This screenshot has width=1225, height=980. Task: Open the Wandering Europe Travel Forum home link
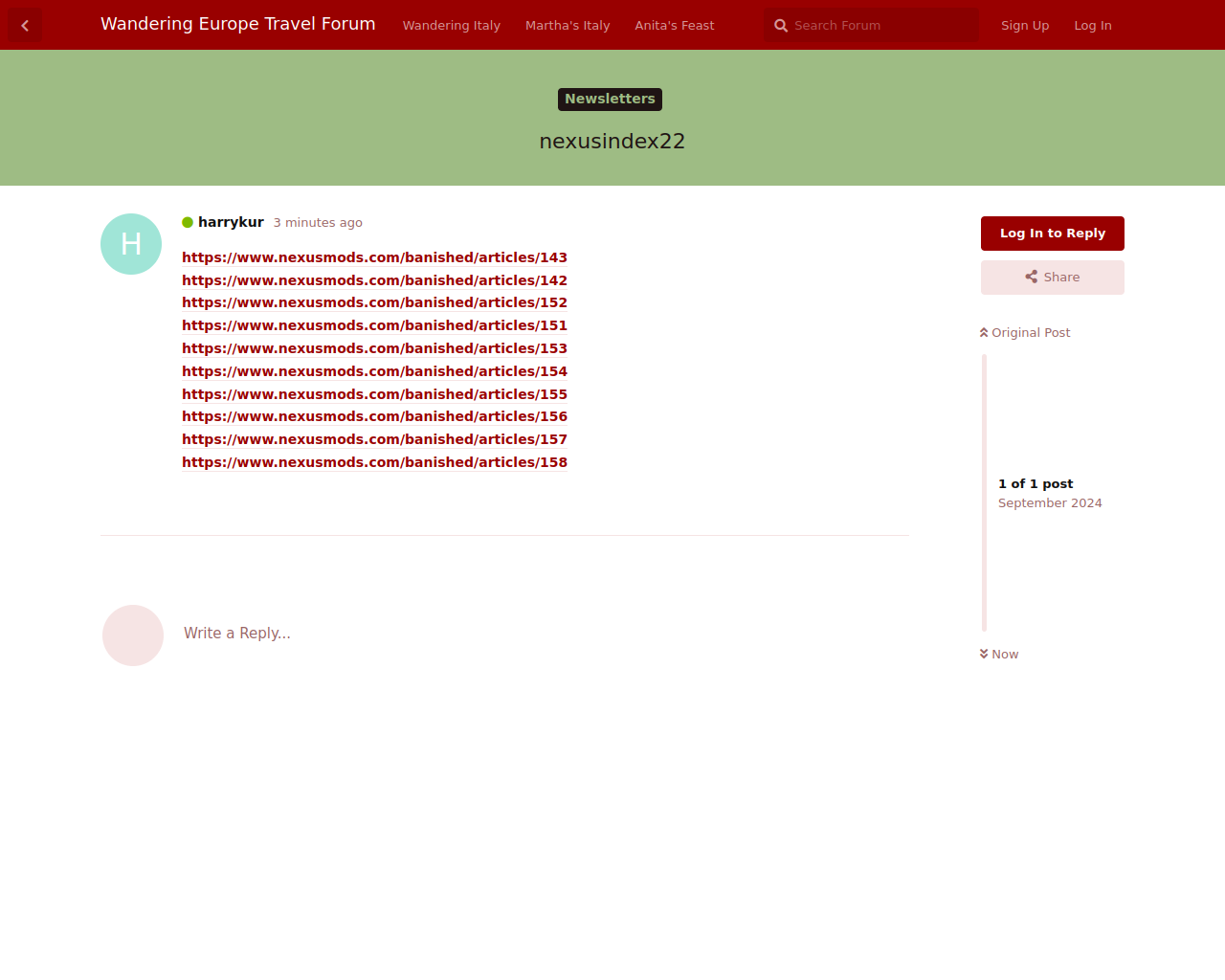point(238,24)
